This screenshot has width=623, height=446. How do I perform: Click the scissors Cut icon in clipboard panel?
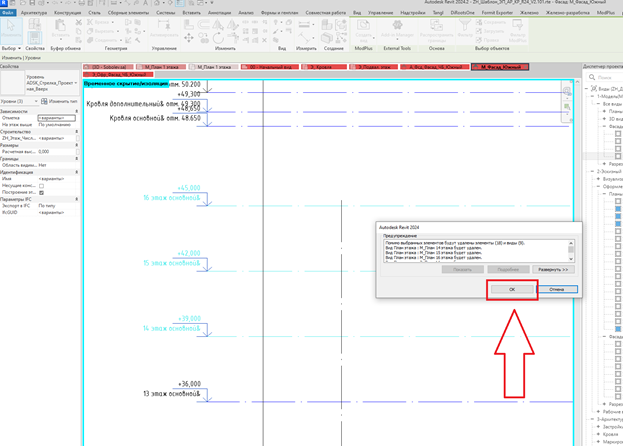click(x=79, y=22)
